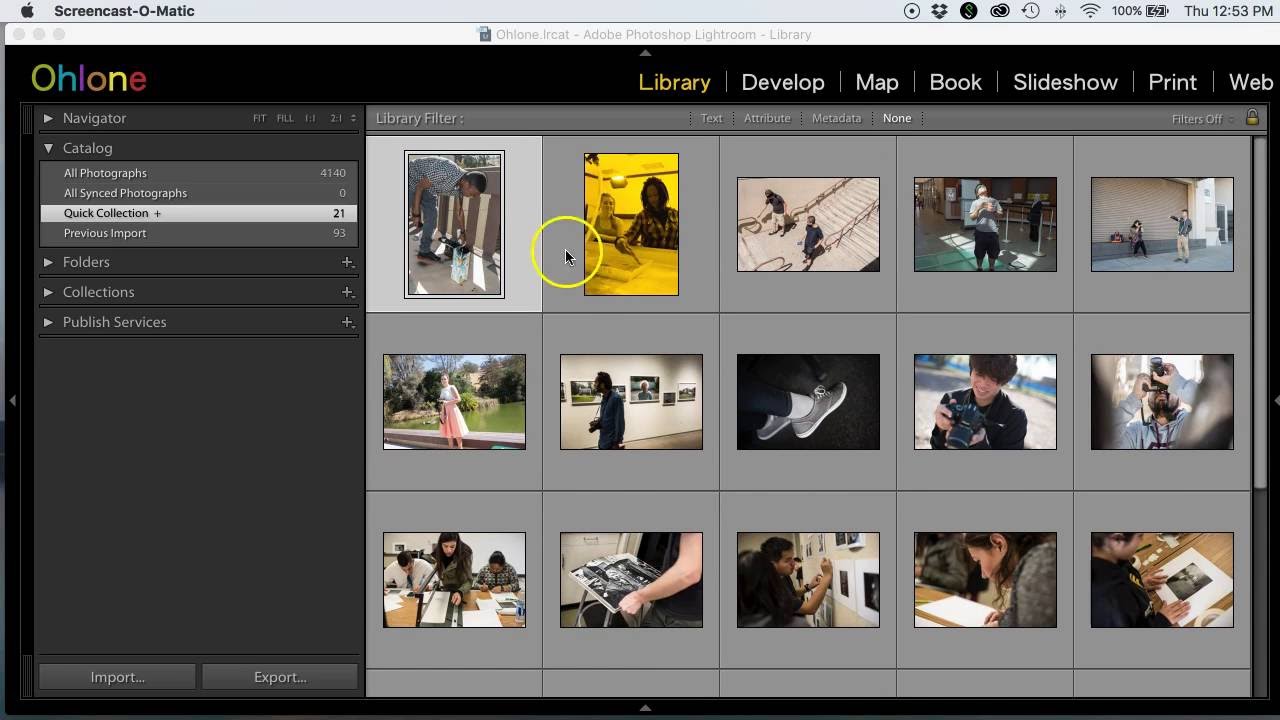Set Navigator zoom to 2:1
The image size is (1280, 720).
(336, 118)
